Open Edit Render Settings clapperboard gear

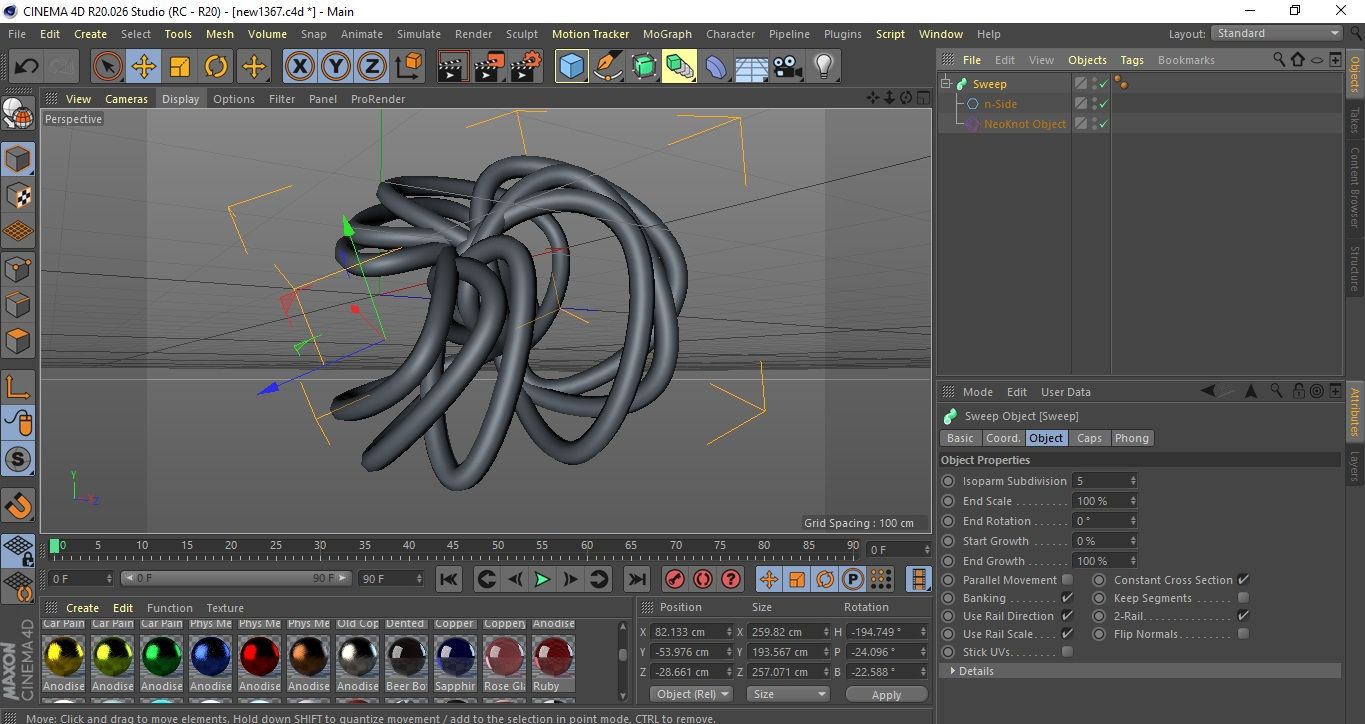(x=526, y=67)
